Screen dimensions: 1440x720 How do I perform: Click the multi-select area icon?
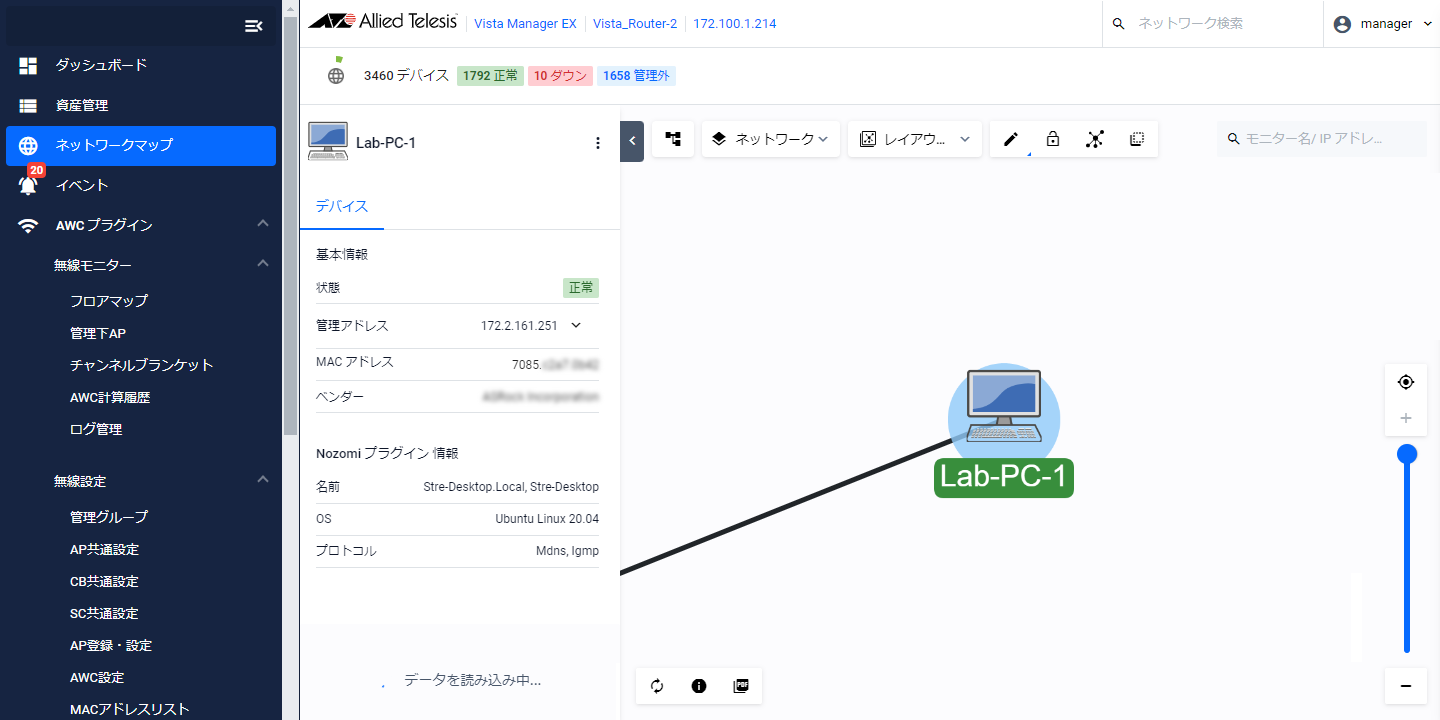[x=1137, y=140]
